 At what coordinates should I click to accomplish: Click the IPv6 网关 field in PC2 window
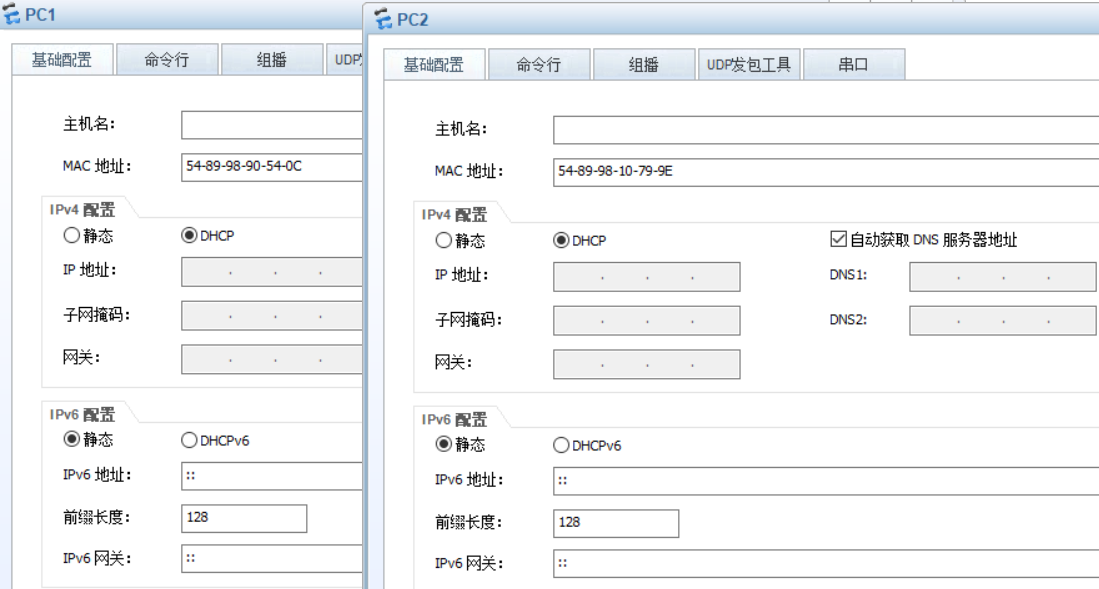coord(826,564)
